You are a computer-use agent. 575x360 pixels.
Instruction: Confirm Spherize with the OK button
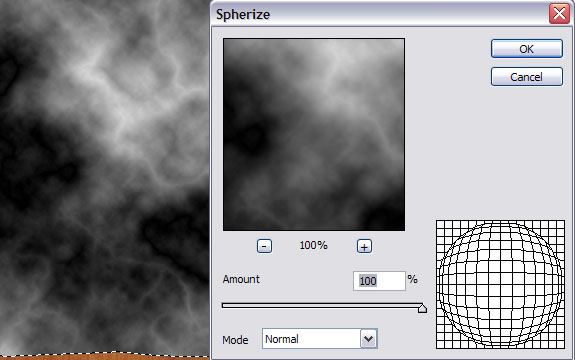click(527, 49)
